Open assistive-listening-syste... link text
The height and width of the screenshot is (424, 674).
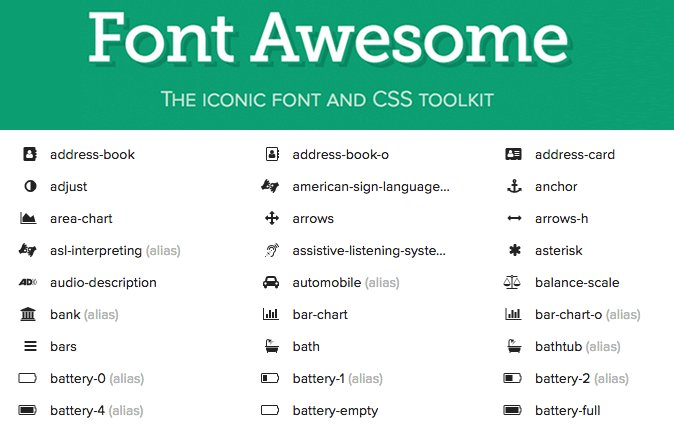tap(369, 251)
